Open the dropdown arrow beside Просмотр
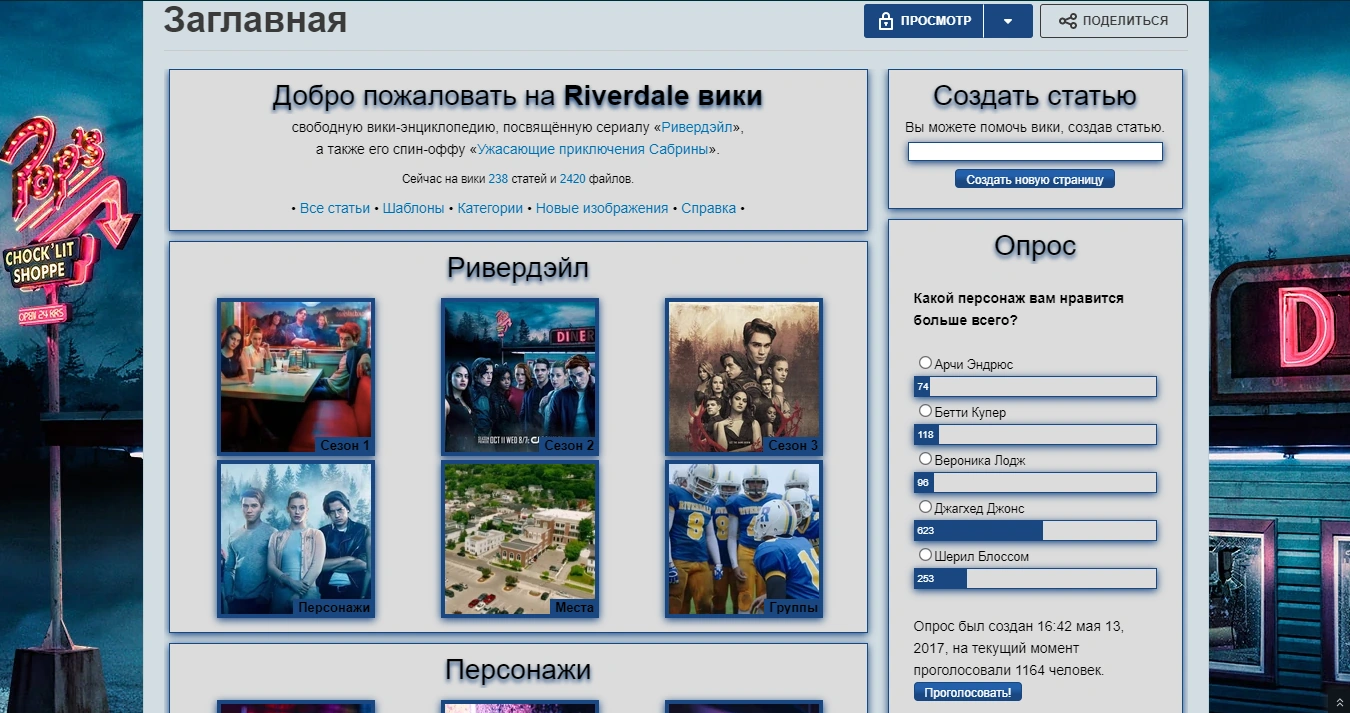Image resolution: width=1350 pixels, height=713 pixels. 1008,21
